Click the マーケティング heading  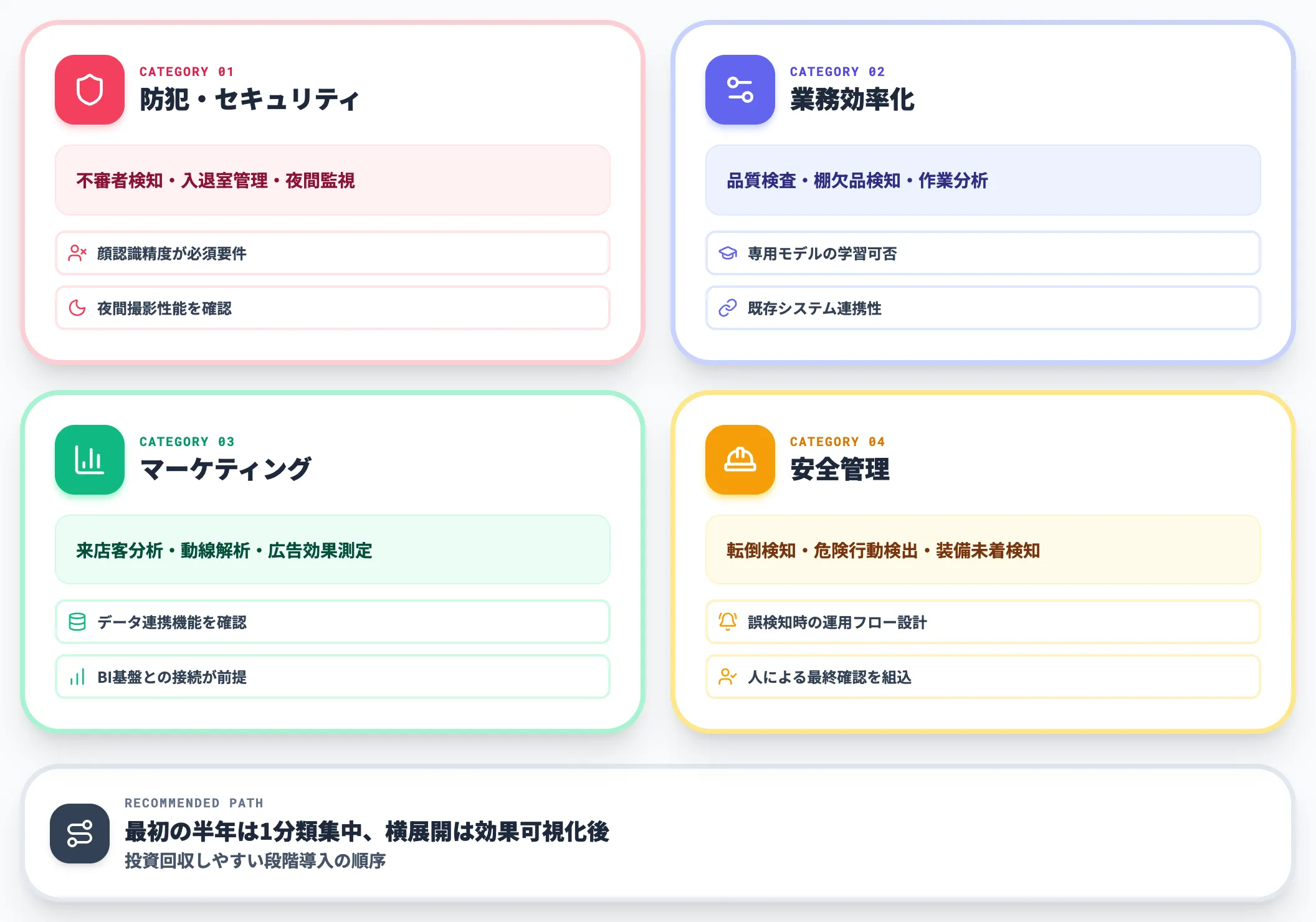click(225, 469)
